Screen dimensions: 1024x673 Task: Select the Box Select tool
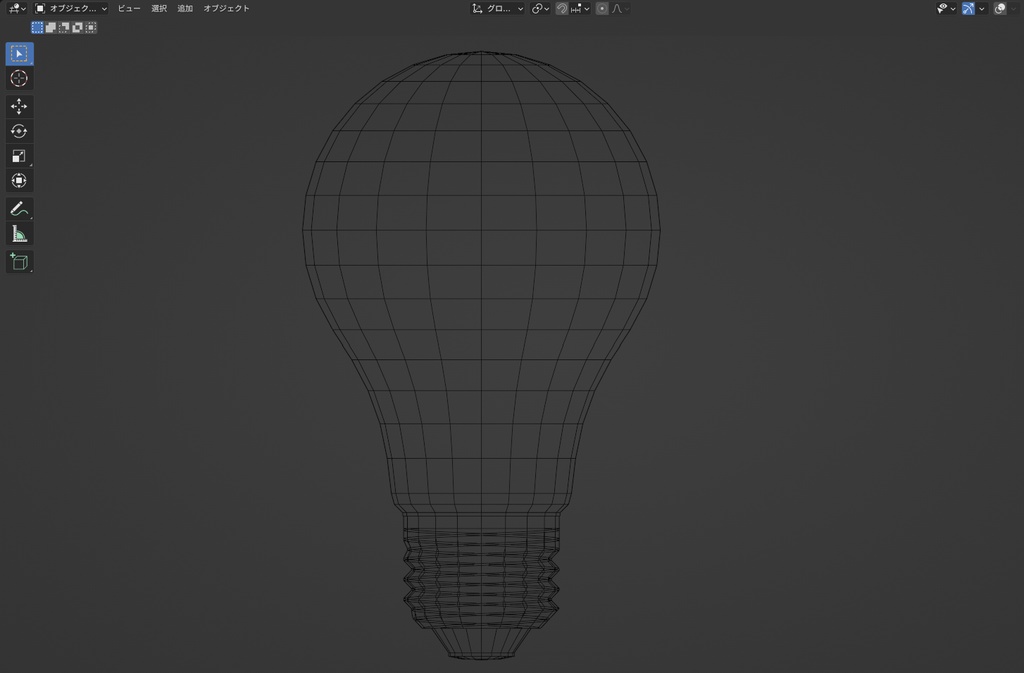tap(18, 54)
